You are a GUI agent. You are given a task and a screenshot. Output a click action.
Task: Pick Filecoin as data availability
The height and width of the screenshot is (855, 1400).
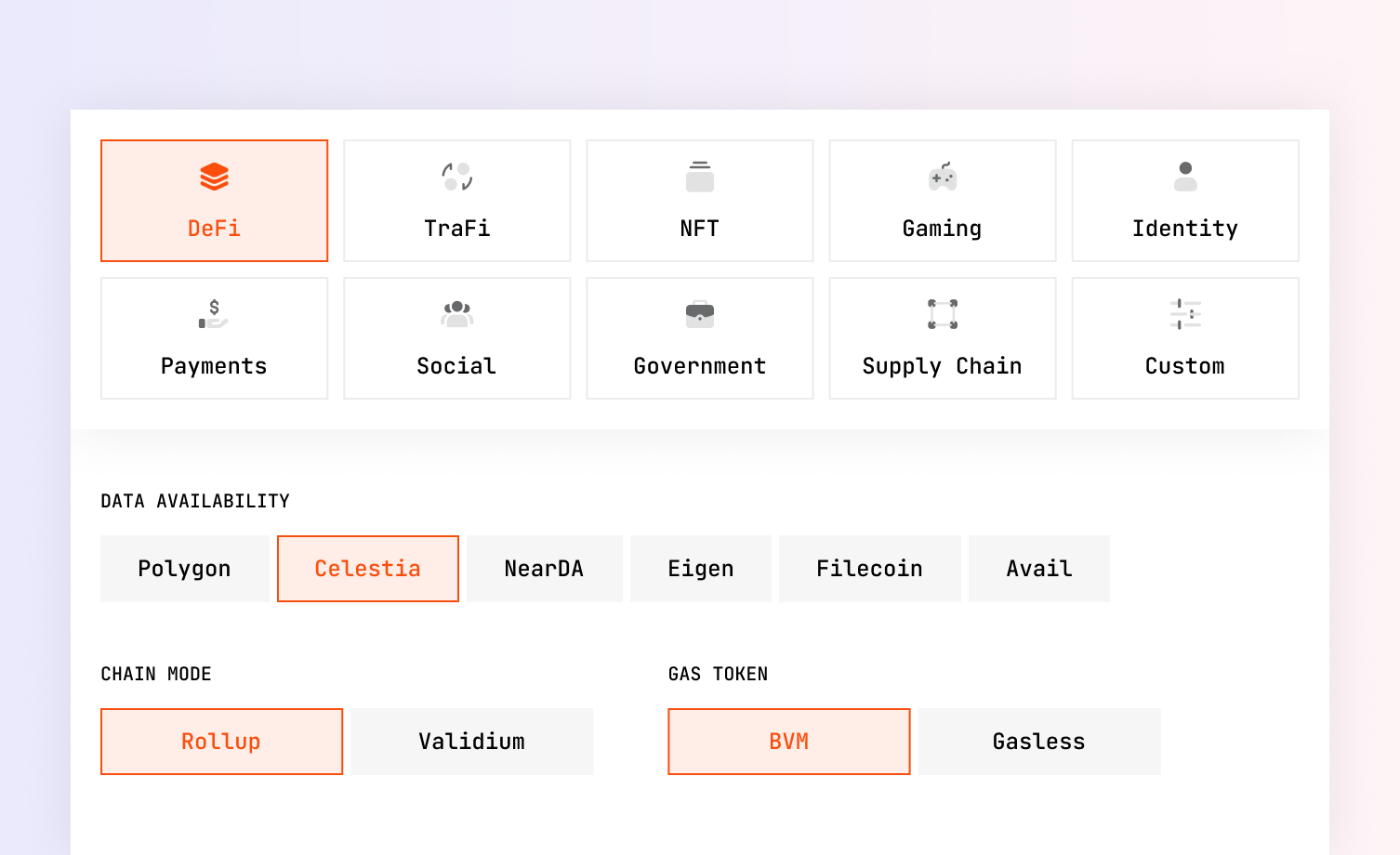[869, 569]
